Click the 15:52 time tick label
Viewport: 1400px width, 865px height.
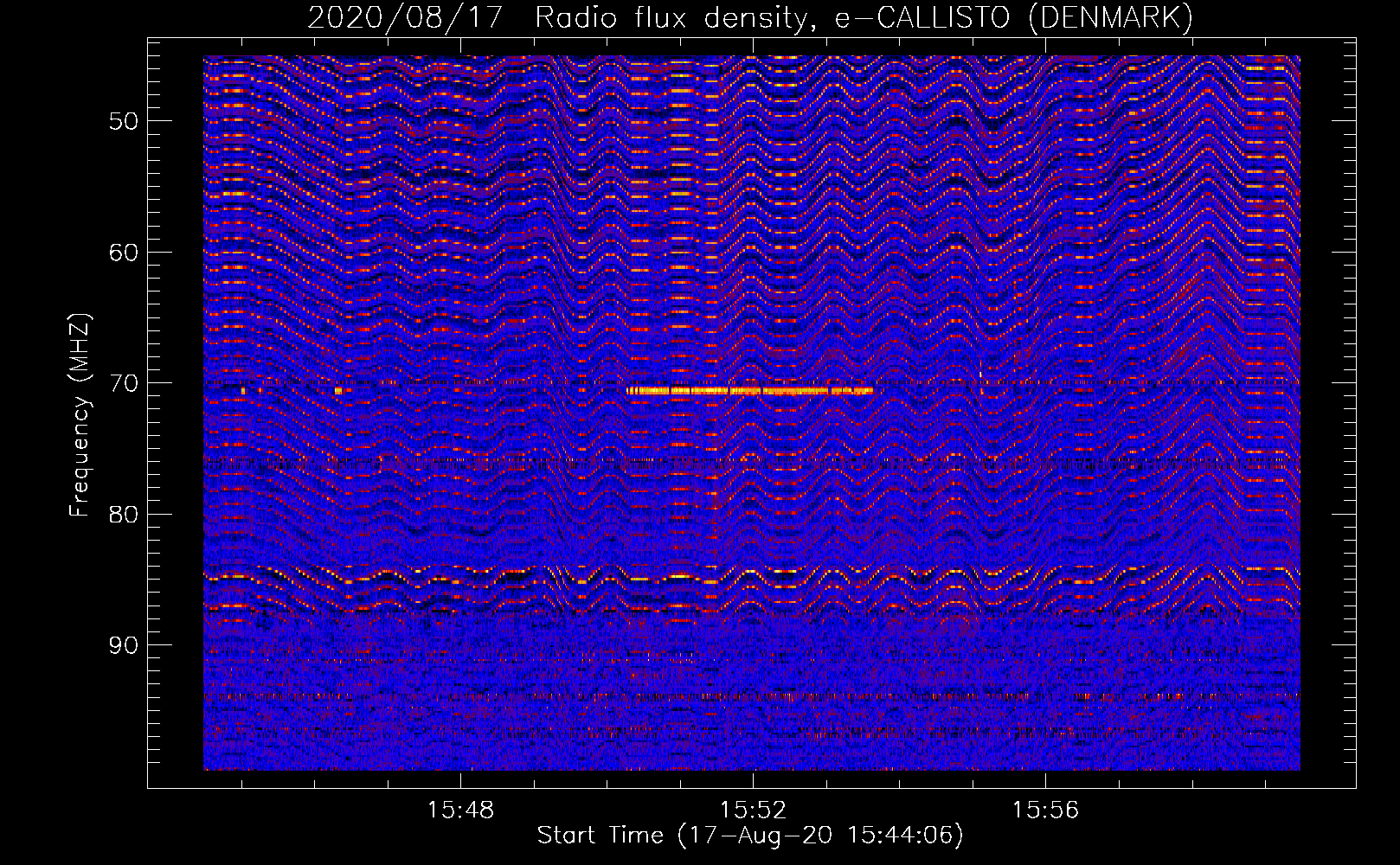tap(753, 811)
